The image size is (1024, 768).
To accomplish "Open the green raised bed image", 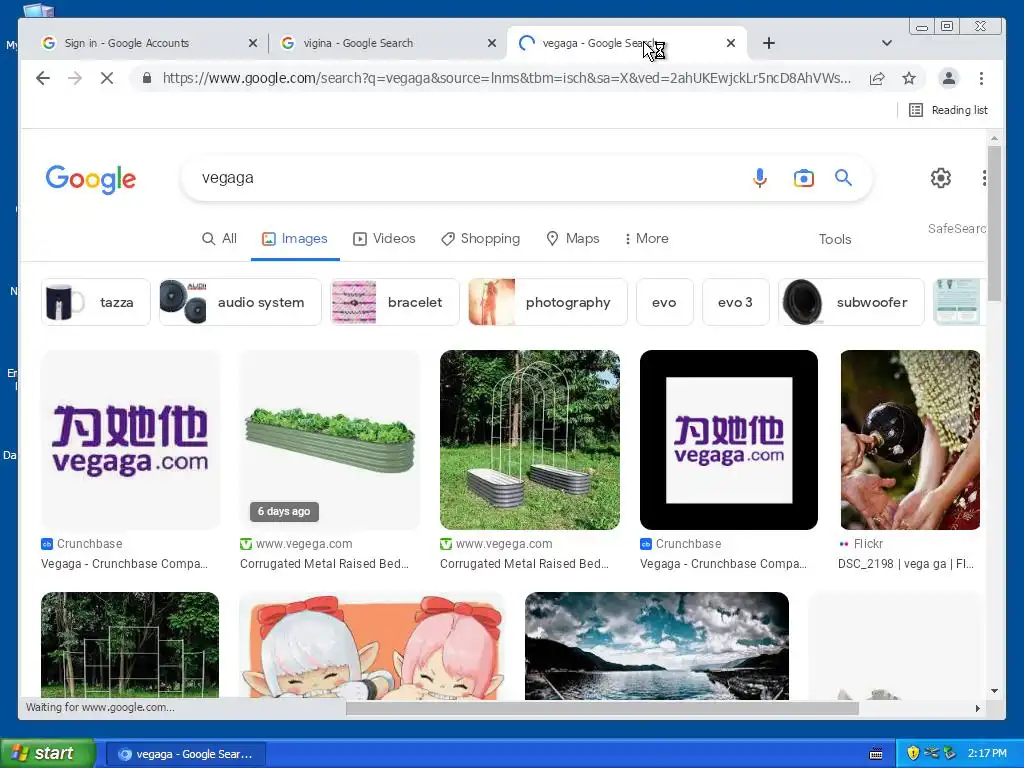I will pos(330,440).
